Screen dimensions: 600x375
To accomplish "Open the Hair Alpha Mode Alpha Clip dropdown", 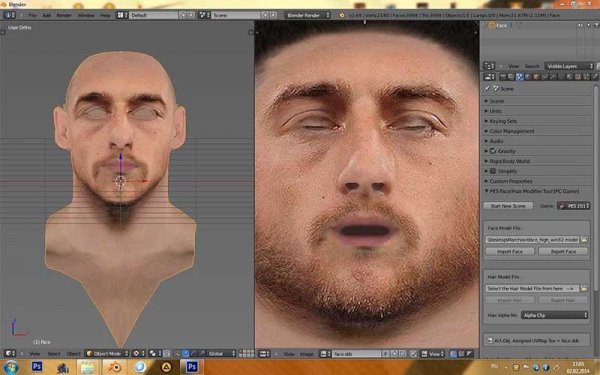I will [x=554, y=315].
